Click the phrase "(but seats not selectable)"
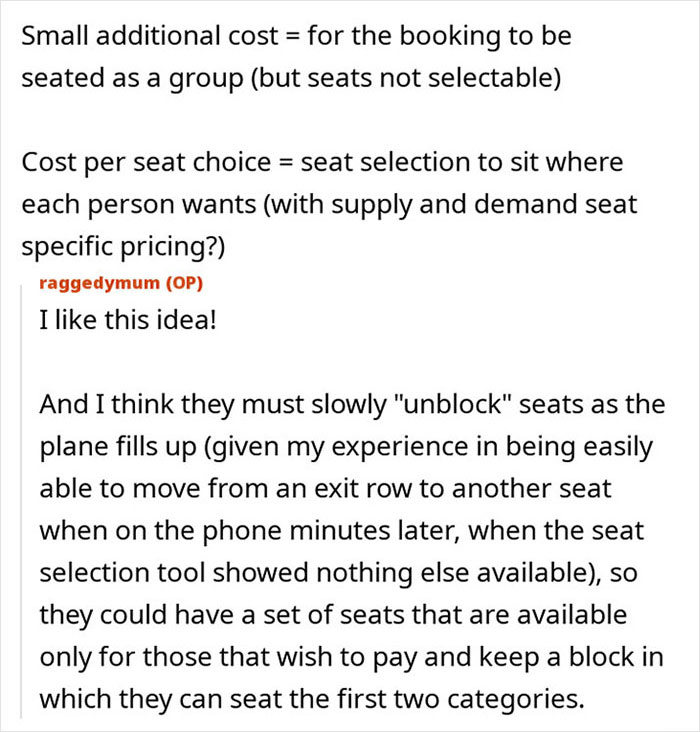The width and height of the screenshot is (700, 732). point(406,78)
